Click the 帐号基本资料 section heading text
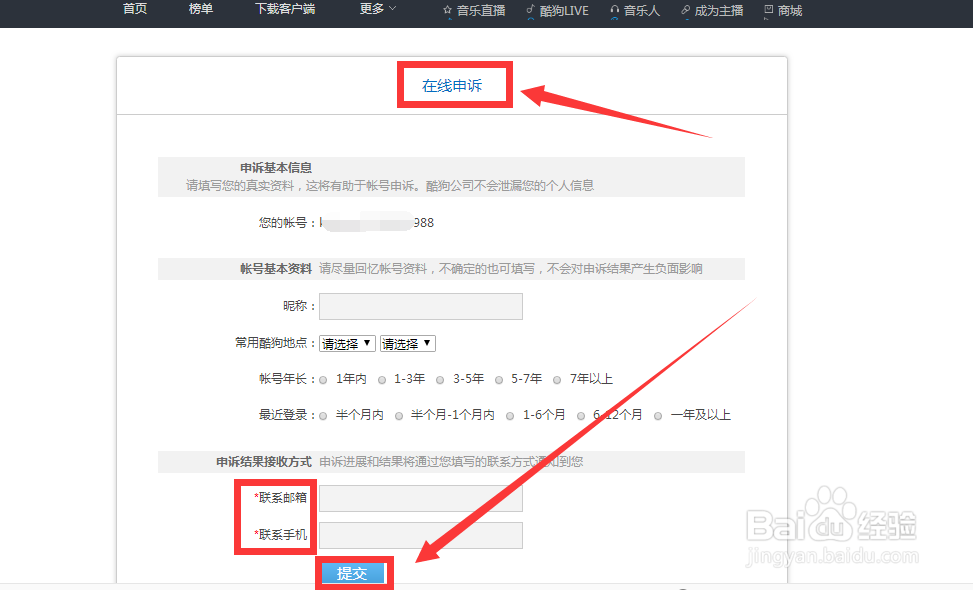This screenshot has width=973, height=590. click(x=276, y=269)
